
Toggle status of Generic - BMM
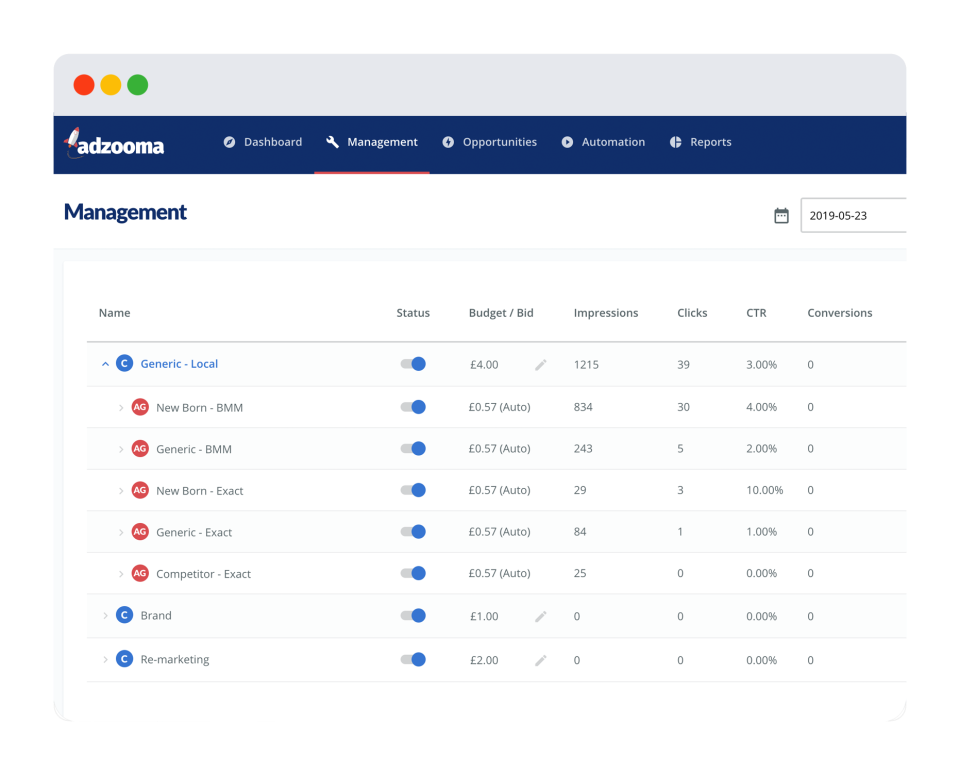[413, 449]
